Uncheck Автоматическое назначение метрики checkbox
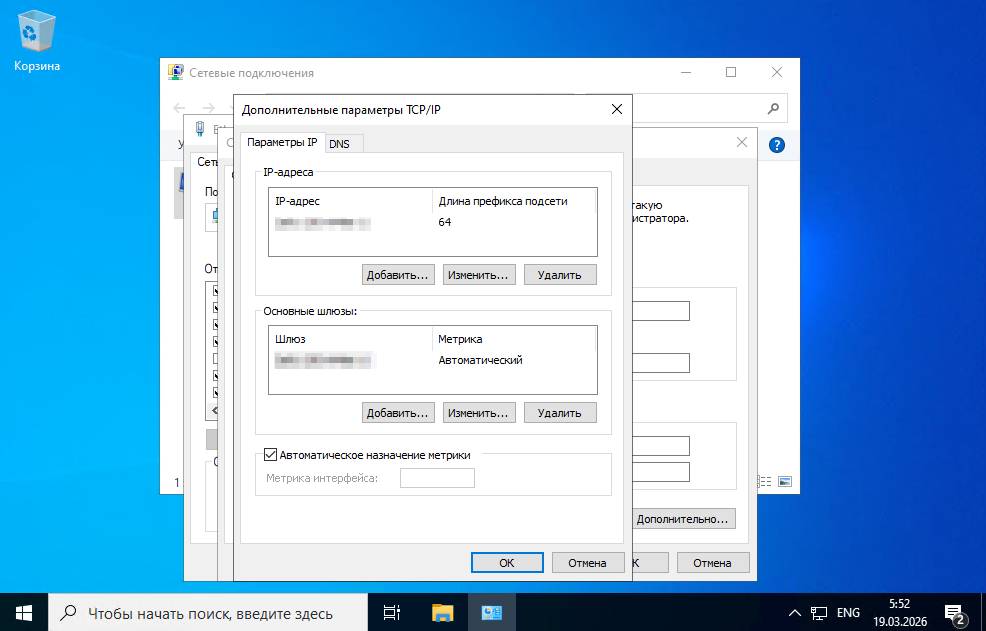This screenshot has width=986, height=631. [270, 454]
